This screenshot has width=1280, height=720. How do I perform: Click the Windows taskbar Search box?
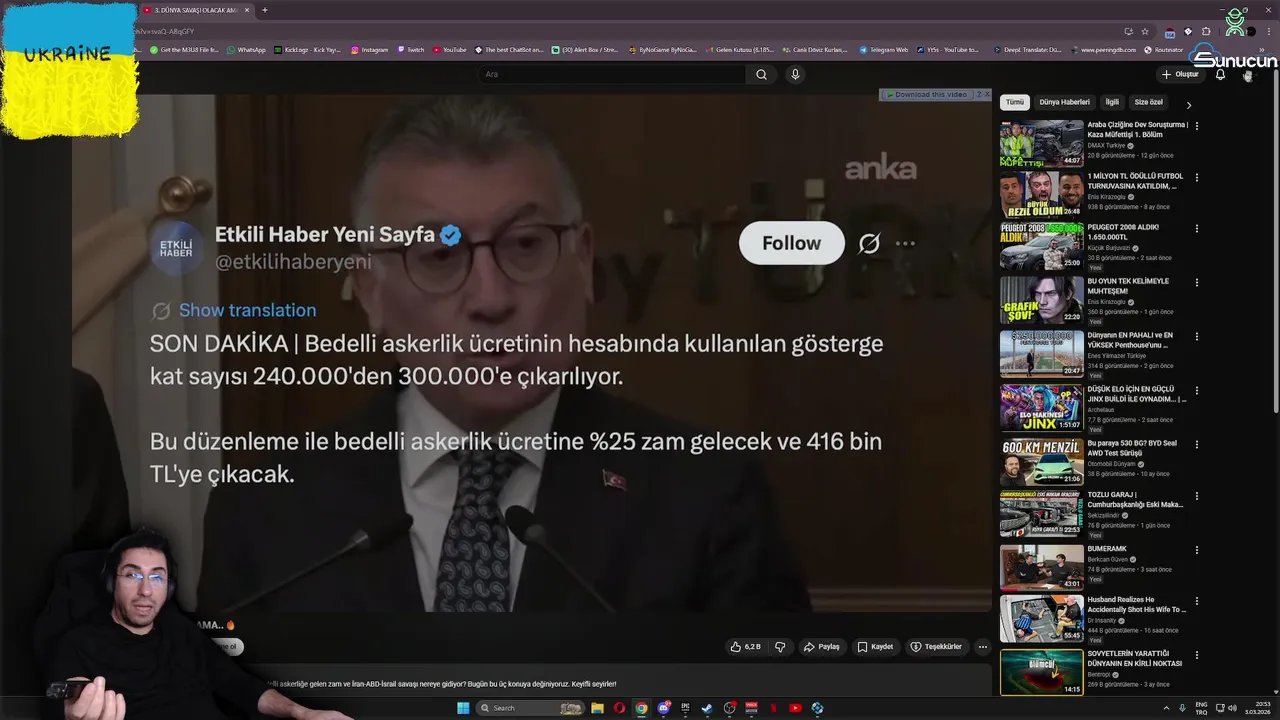click(531, 708)
